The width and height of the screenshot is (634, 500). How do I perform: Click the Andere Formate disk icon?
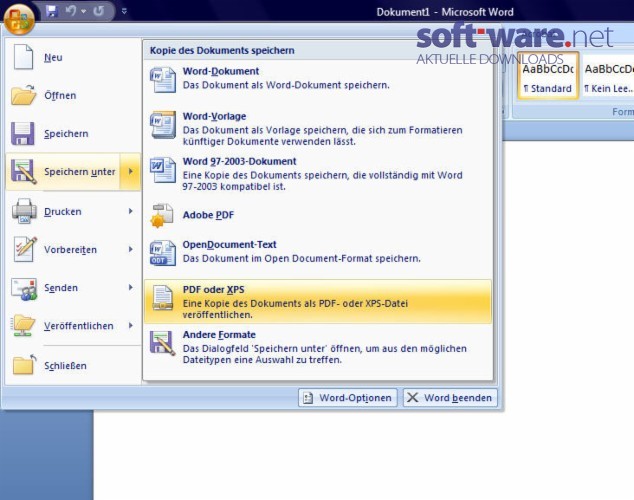point(163,343)
